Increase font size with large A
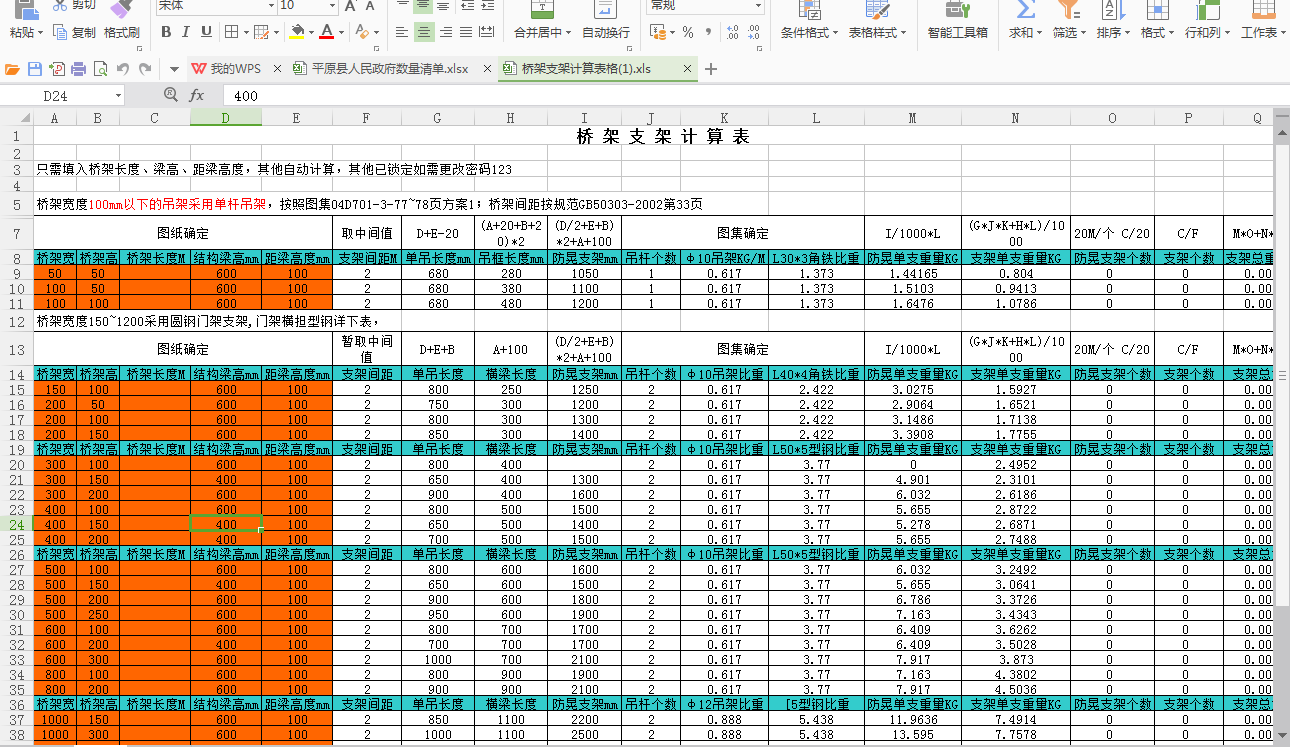The height and width of the screenshot is (747, 1290). click(x=351, y=6)
